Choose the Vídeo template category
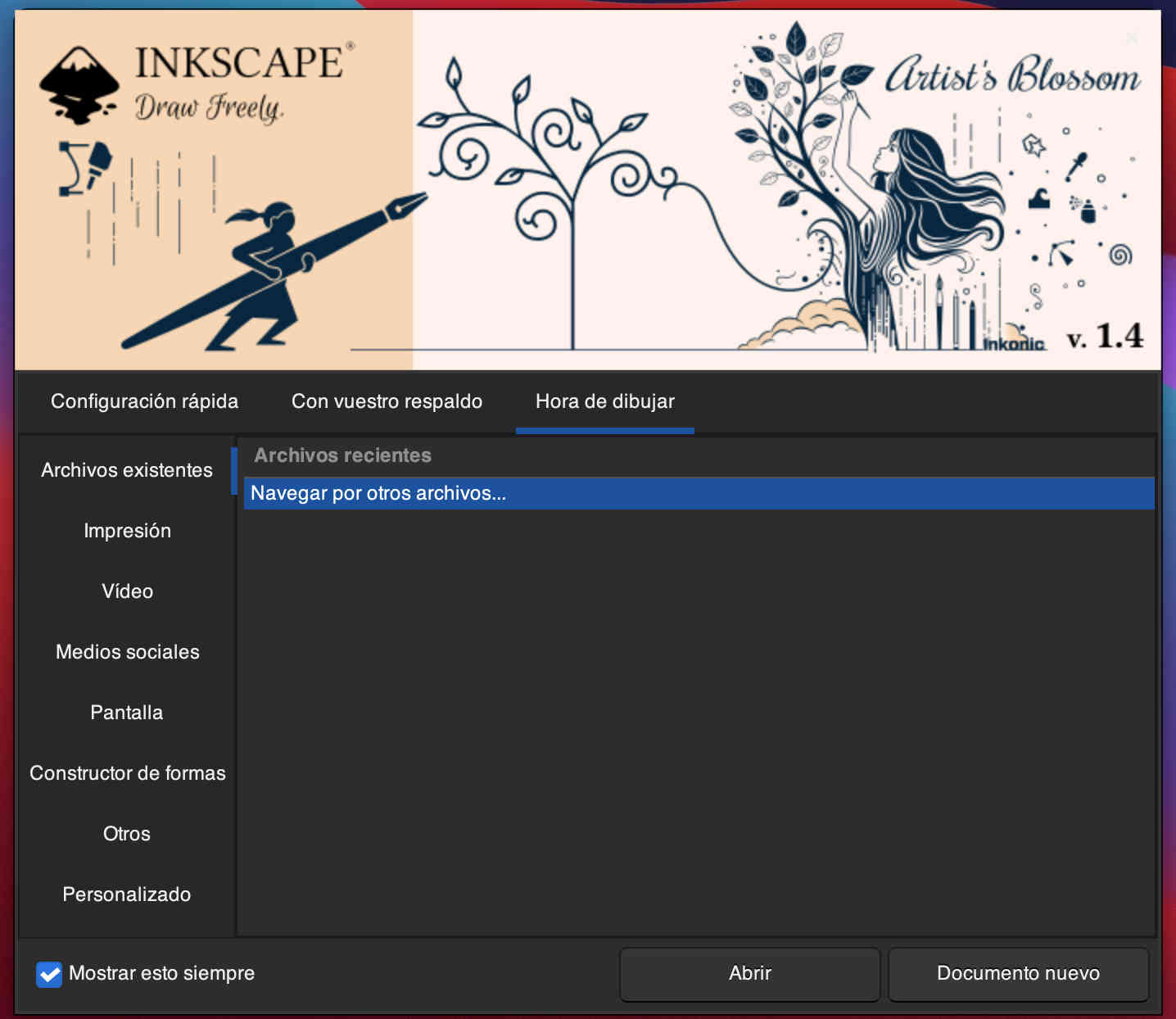 tap(127, 591)
